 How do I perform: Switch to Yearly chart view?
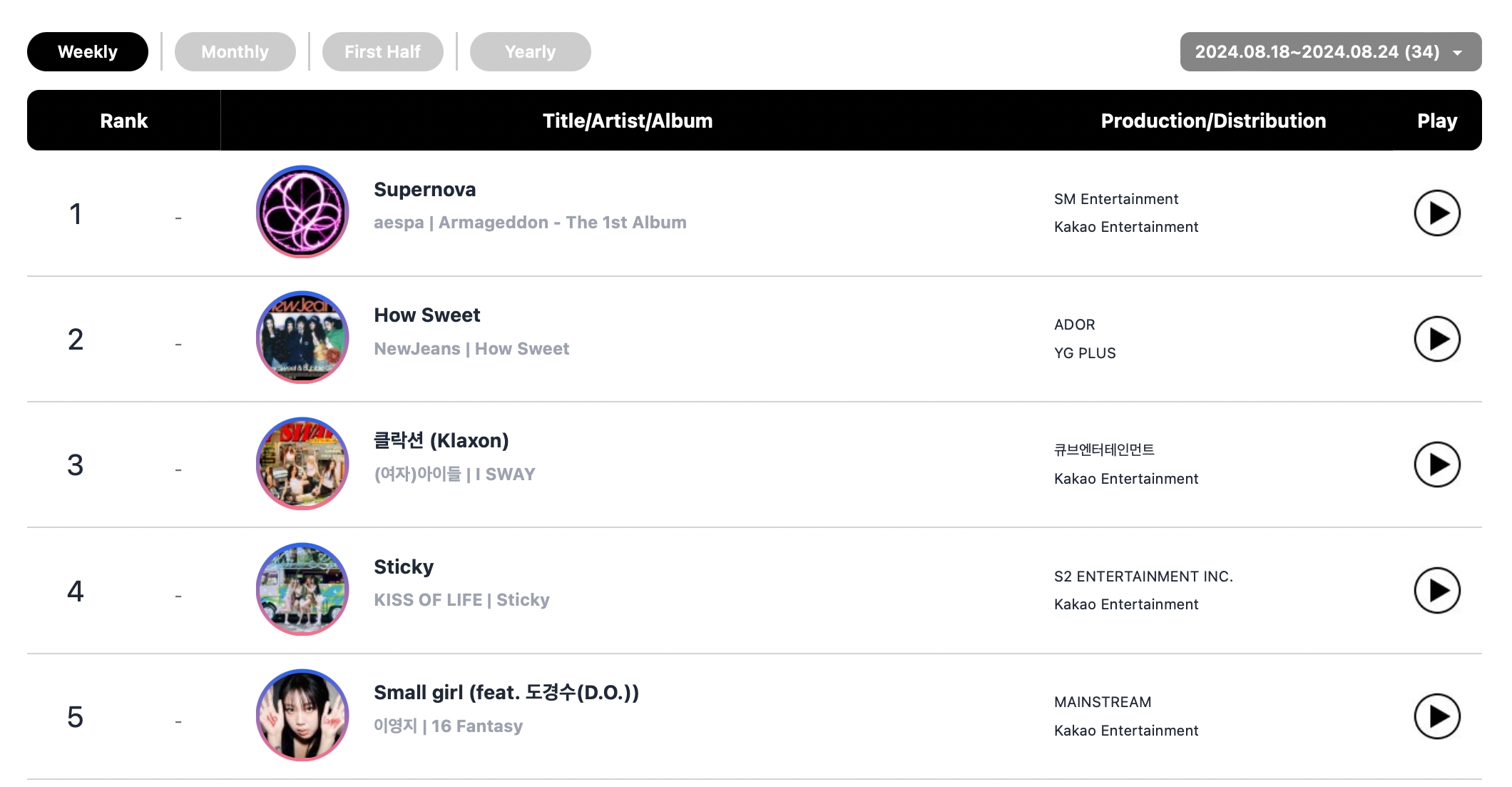(531, 51)
